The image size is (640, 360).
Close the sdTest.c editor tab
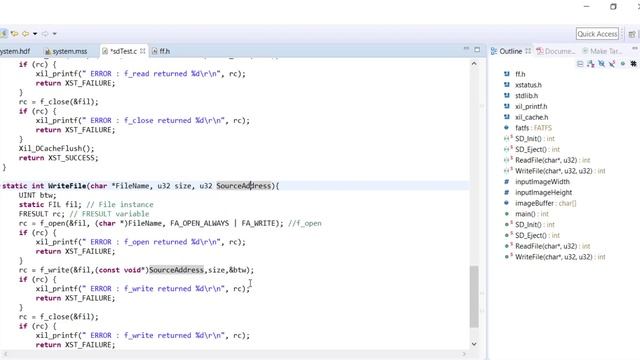point(142,51)
